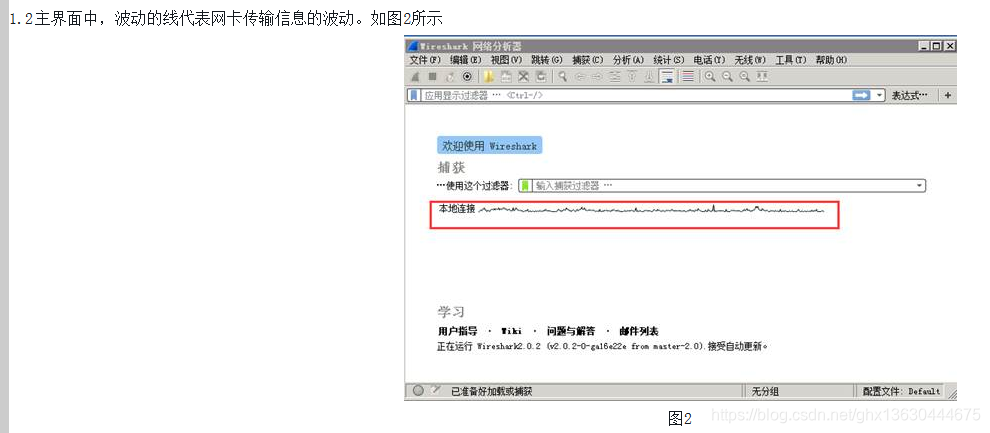The width and height of the screenshot is (990, 433).
Task: Open the 邮件列表 link
Action: pos(639,331)
